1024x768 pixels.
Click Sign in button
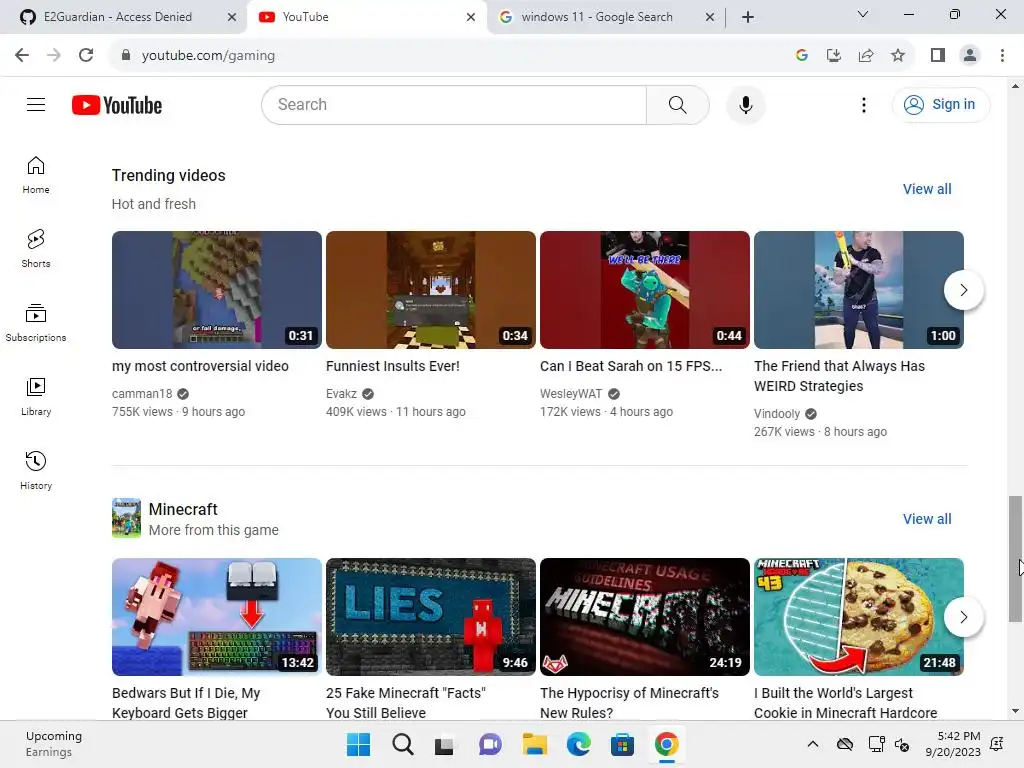pyautogui.click(x=941, y=104)
